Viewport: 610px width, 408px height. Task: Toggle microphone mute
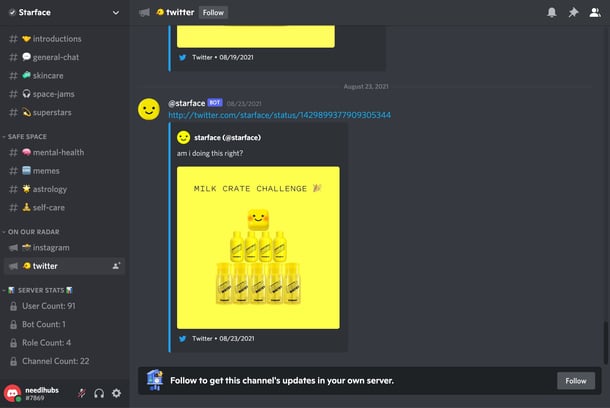pyautogui.click(x=82, y=393)
